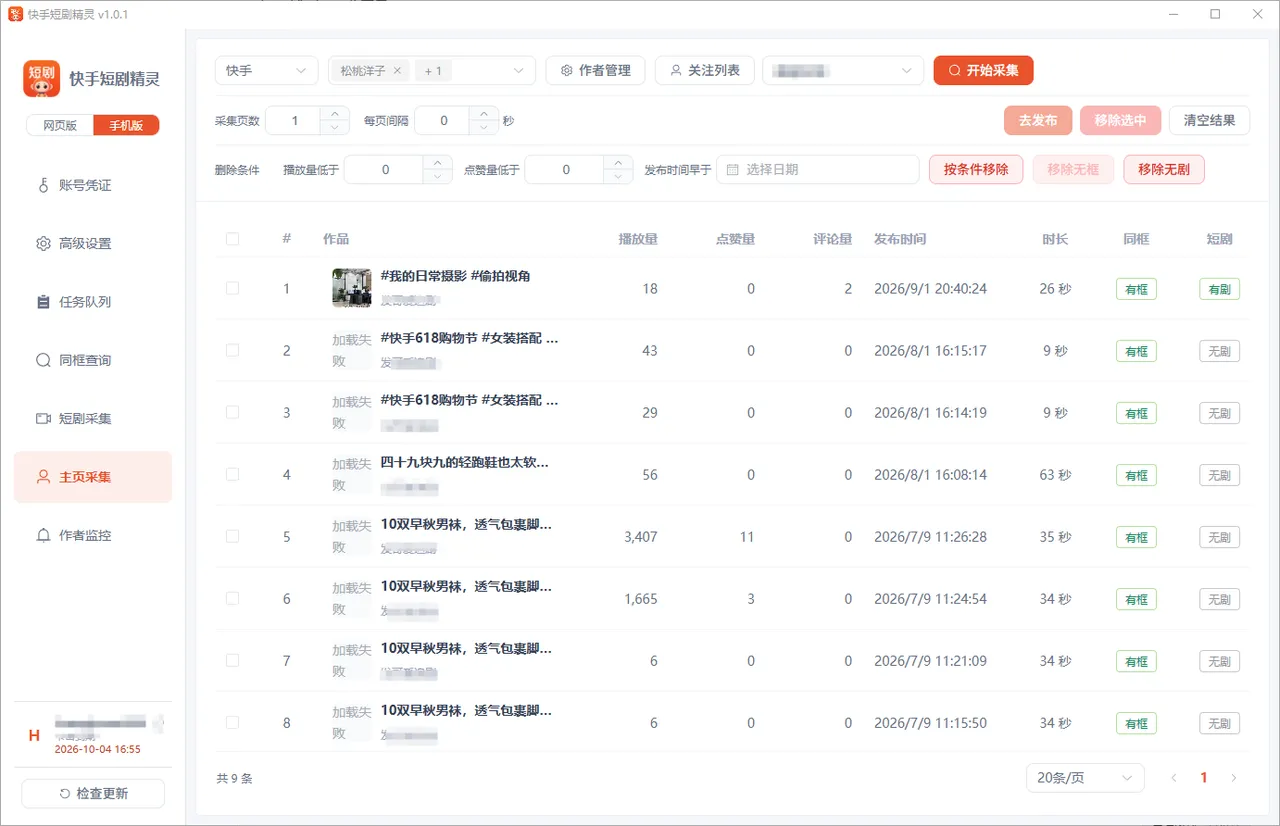
Task: Click the search icon in 开始采集
Action: pyautogui.click(x=955, y=71)
